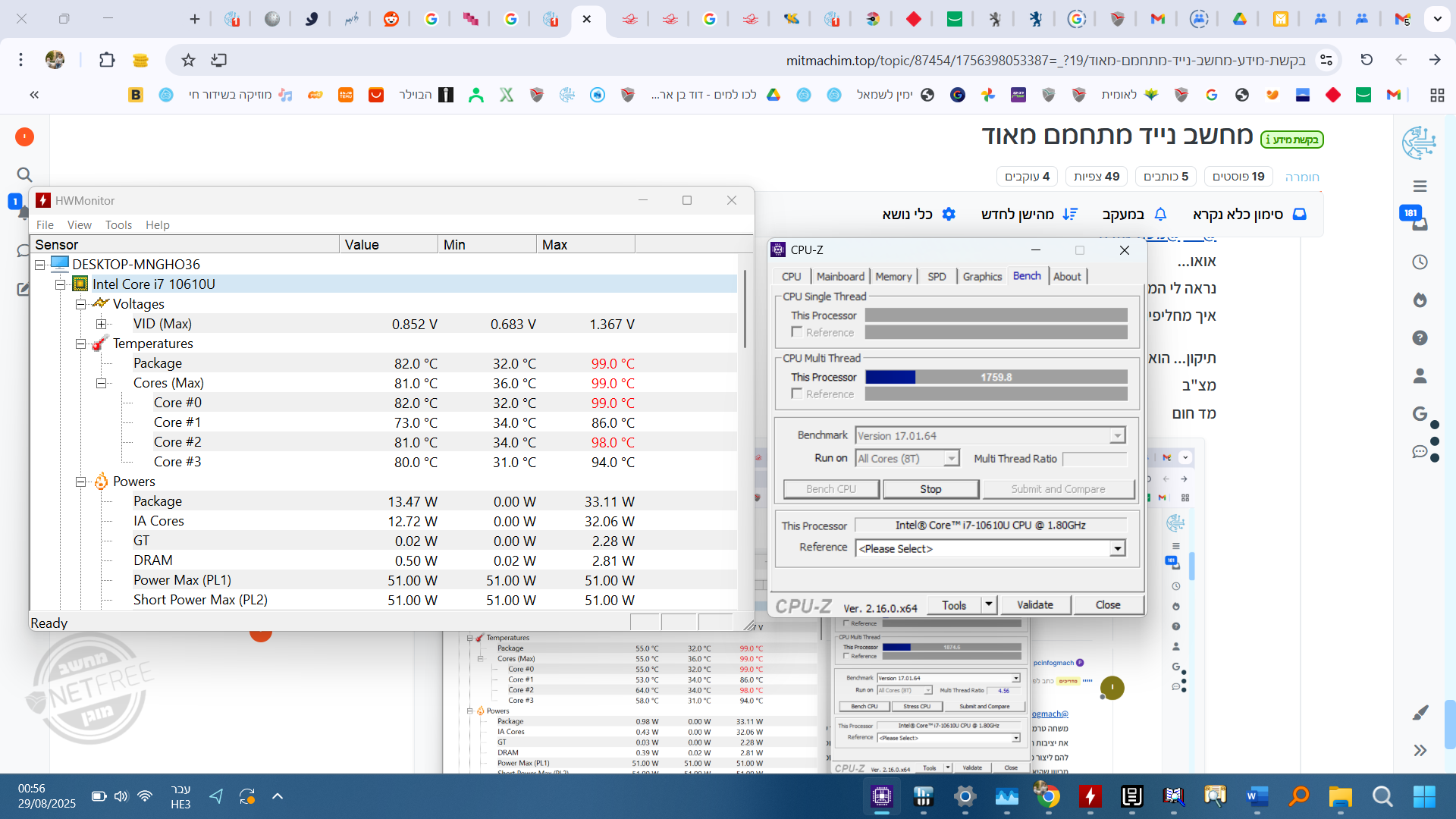Viewport: 1456px width, 819px height.
Task: Switch to the SPD tab in CPU-Z
Action: tap(937, 277)
